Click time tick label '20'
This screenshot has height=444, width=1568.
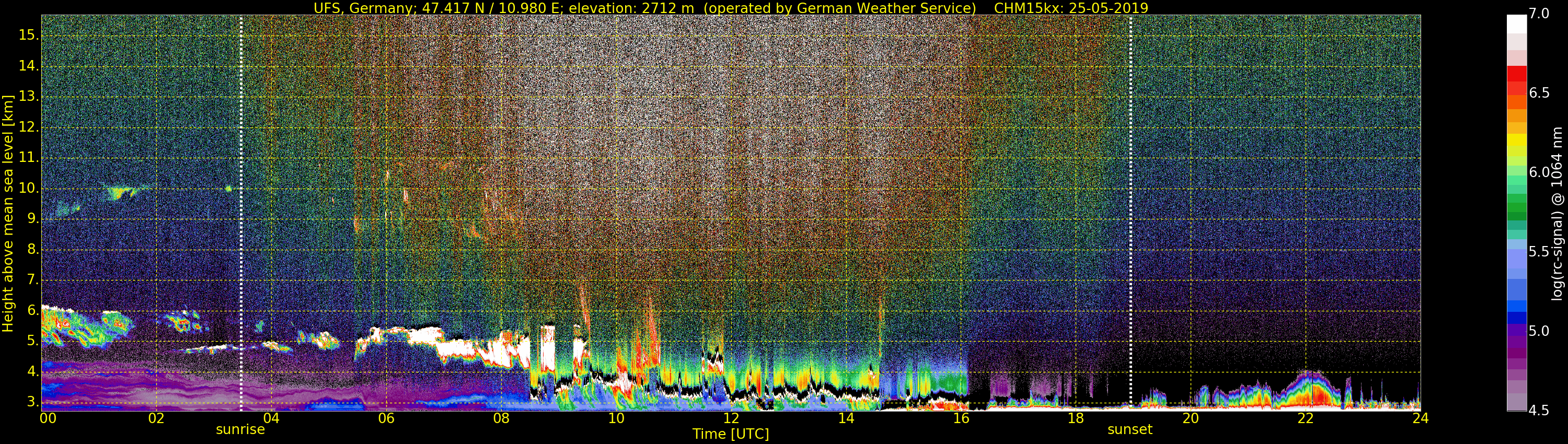pos(1191,418)
